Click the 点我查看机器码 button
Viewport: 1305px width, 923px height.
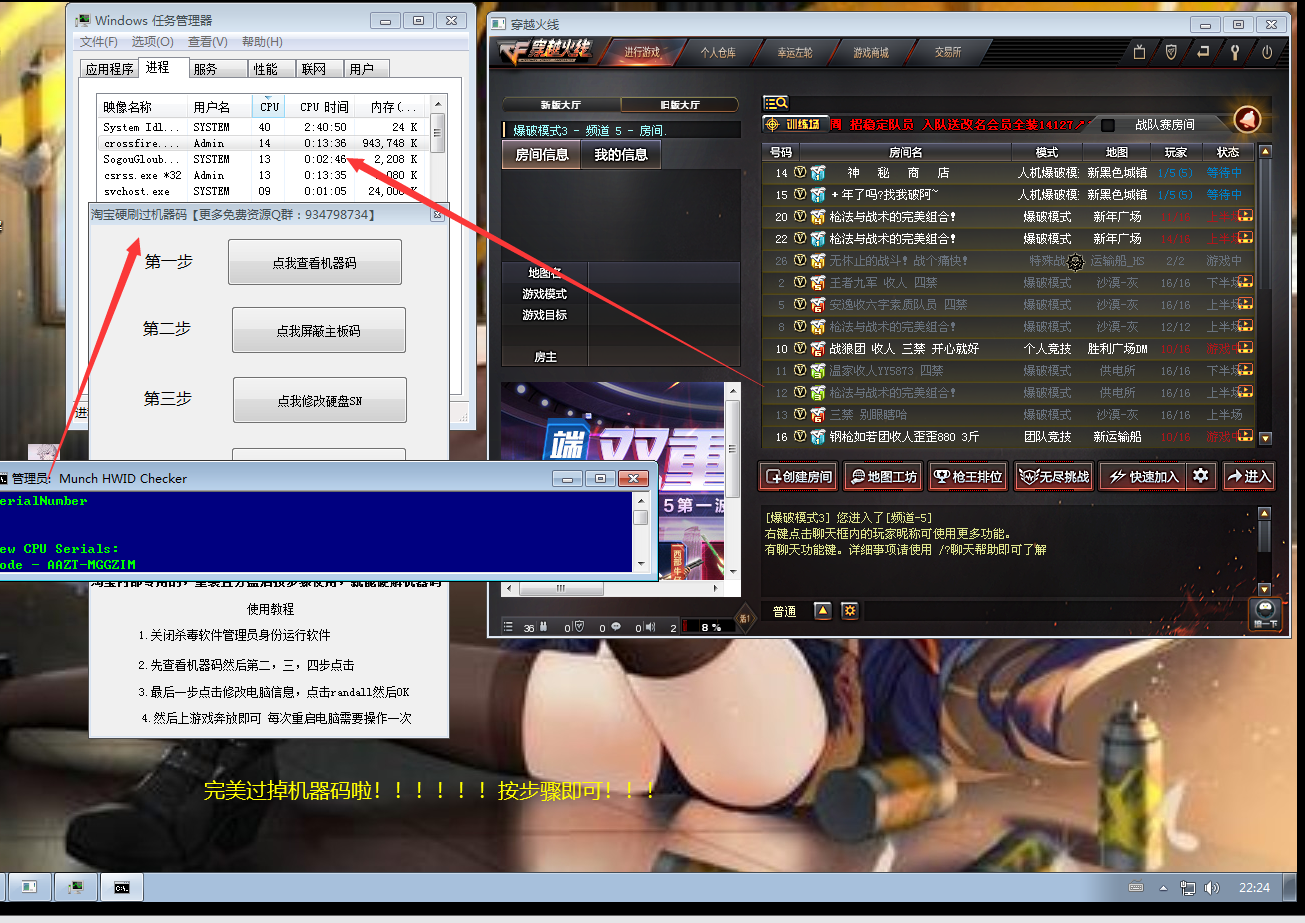(314, 263)
